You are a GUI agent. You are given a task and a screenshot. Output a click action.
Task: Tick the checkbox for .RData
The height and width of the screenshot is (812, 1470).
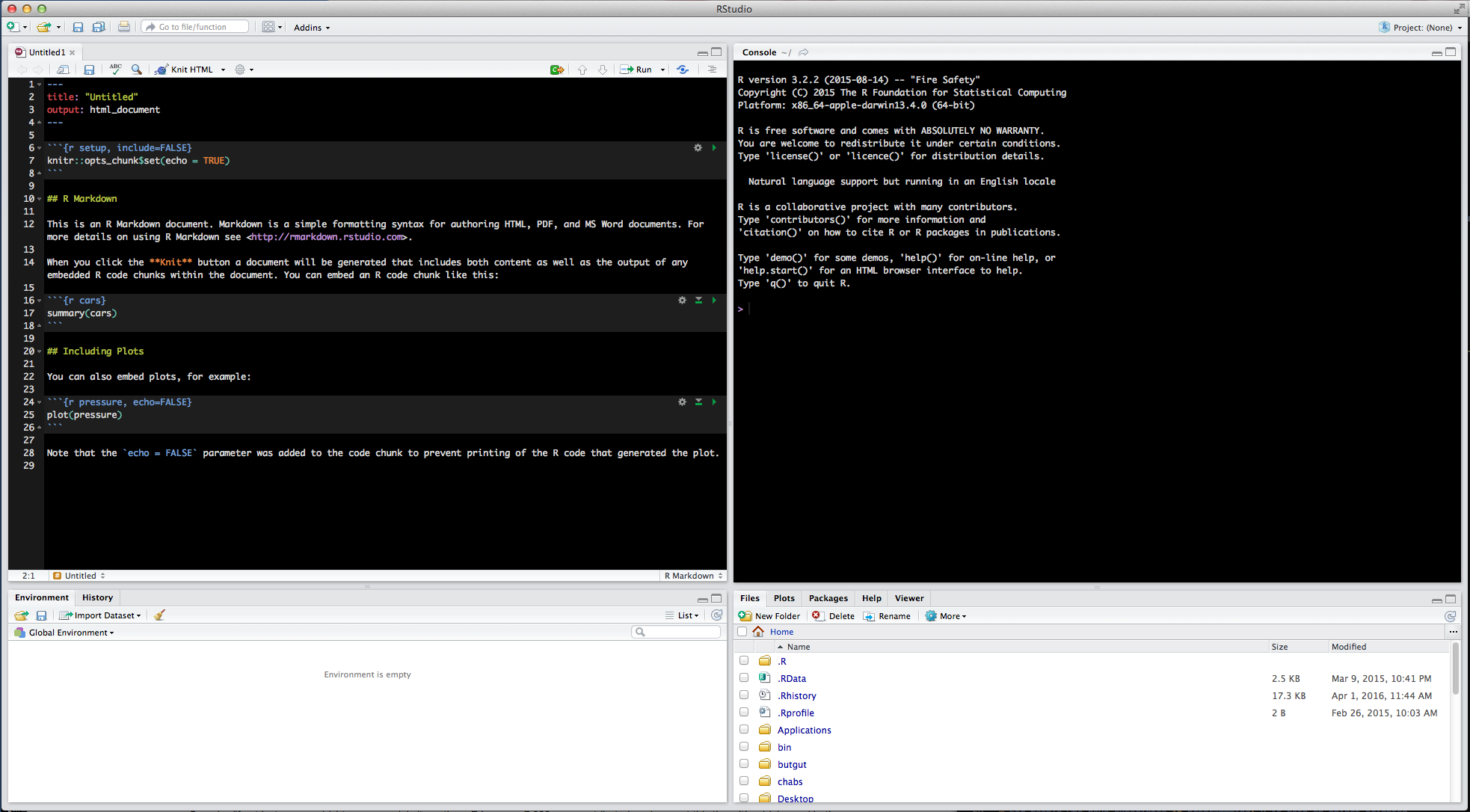tap(744, 678)
